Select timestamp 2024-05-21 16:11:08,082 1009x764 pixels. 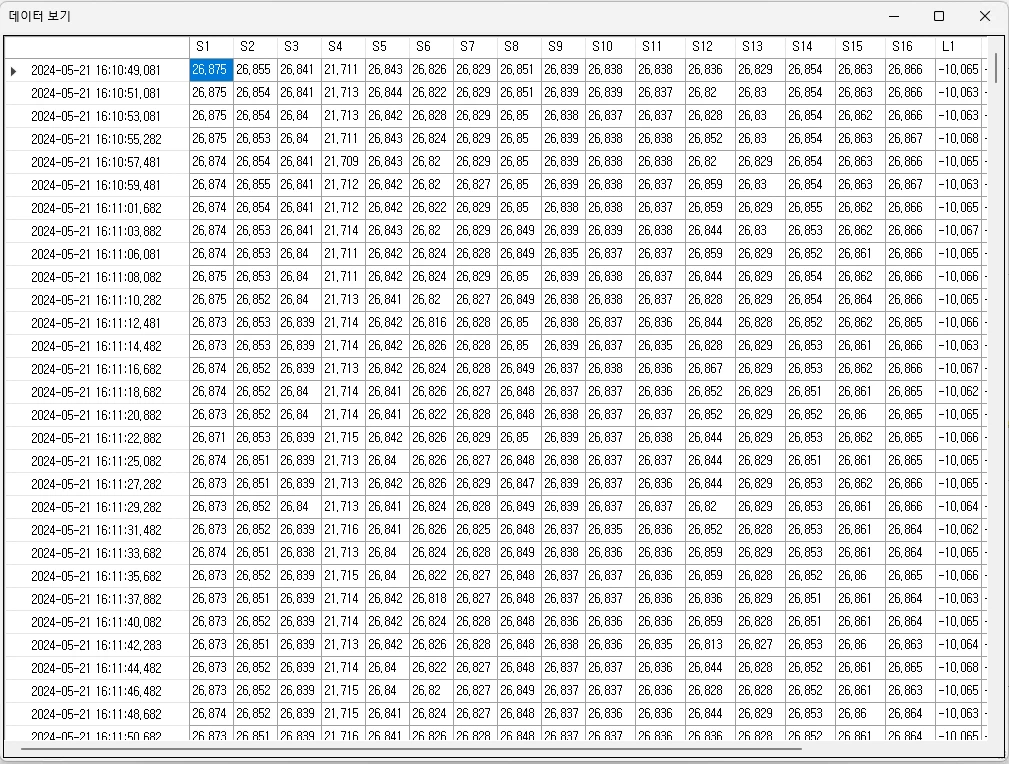pos(96,277)
